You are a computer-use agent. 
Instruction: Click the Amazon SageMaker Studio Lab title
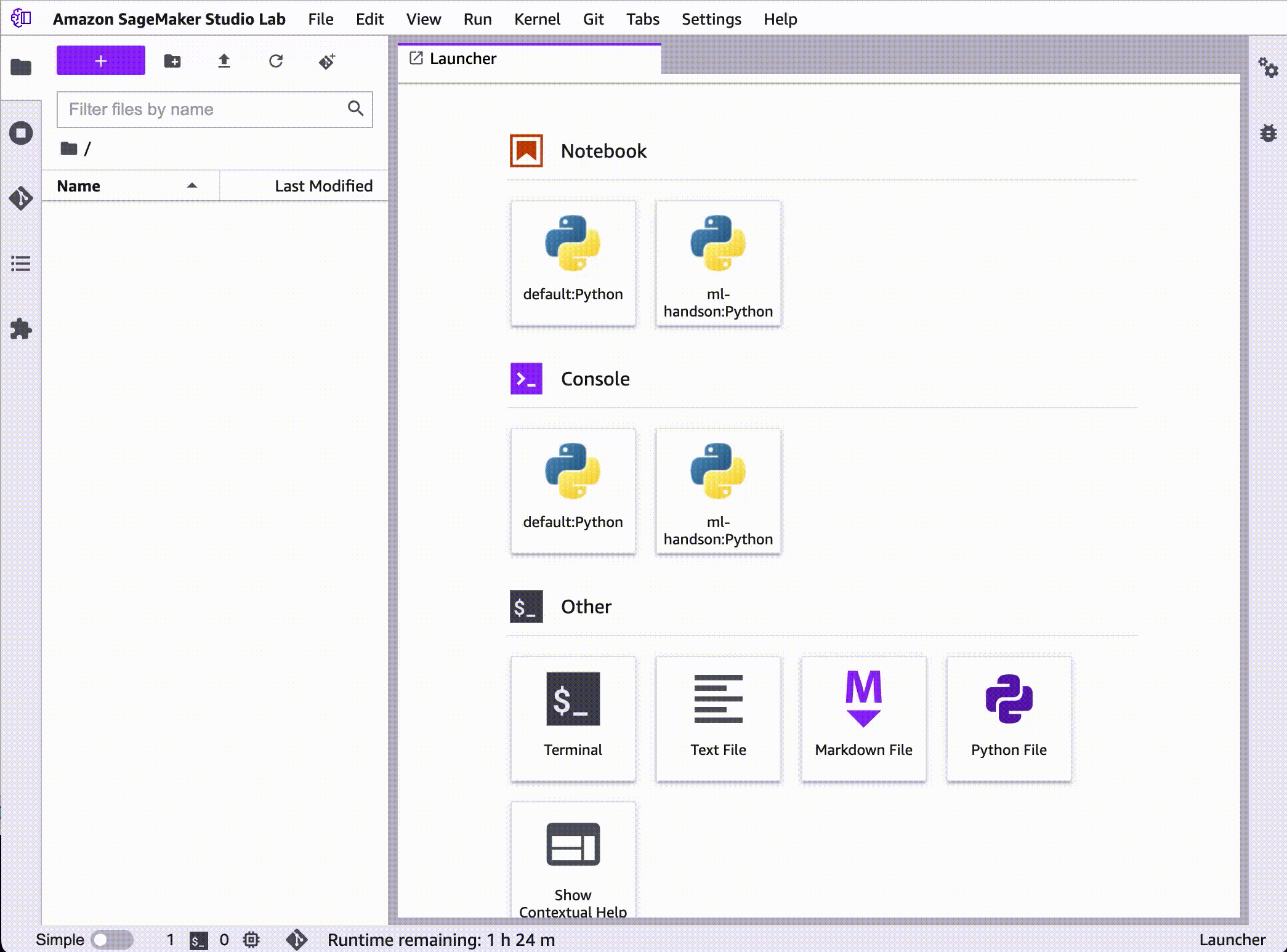(169, 19)
